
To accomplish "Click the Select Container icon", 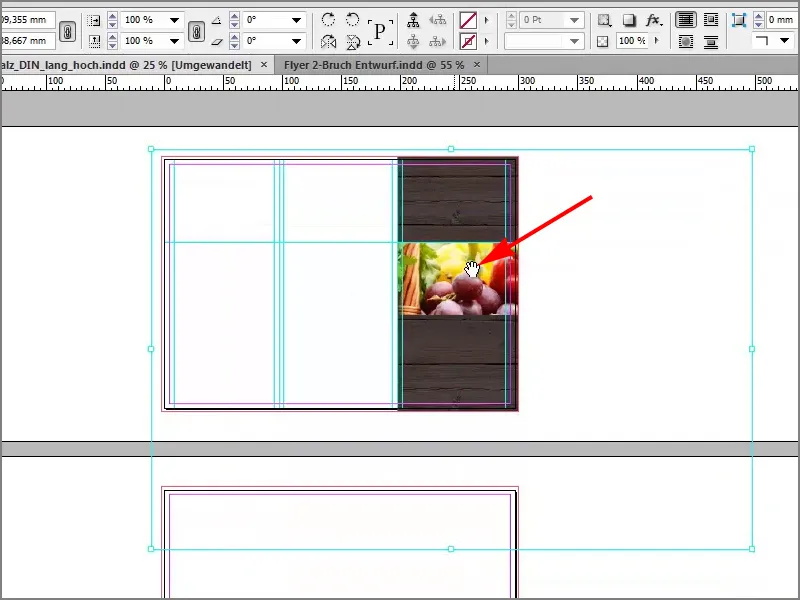I will pos(413,20).
